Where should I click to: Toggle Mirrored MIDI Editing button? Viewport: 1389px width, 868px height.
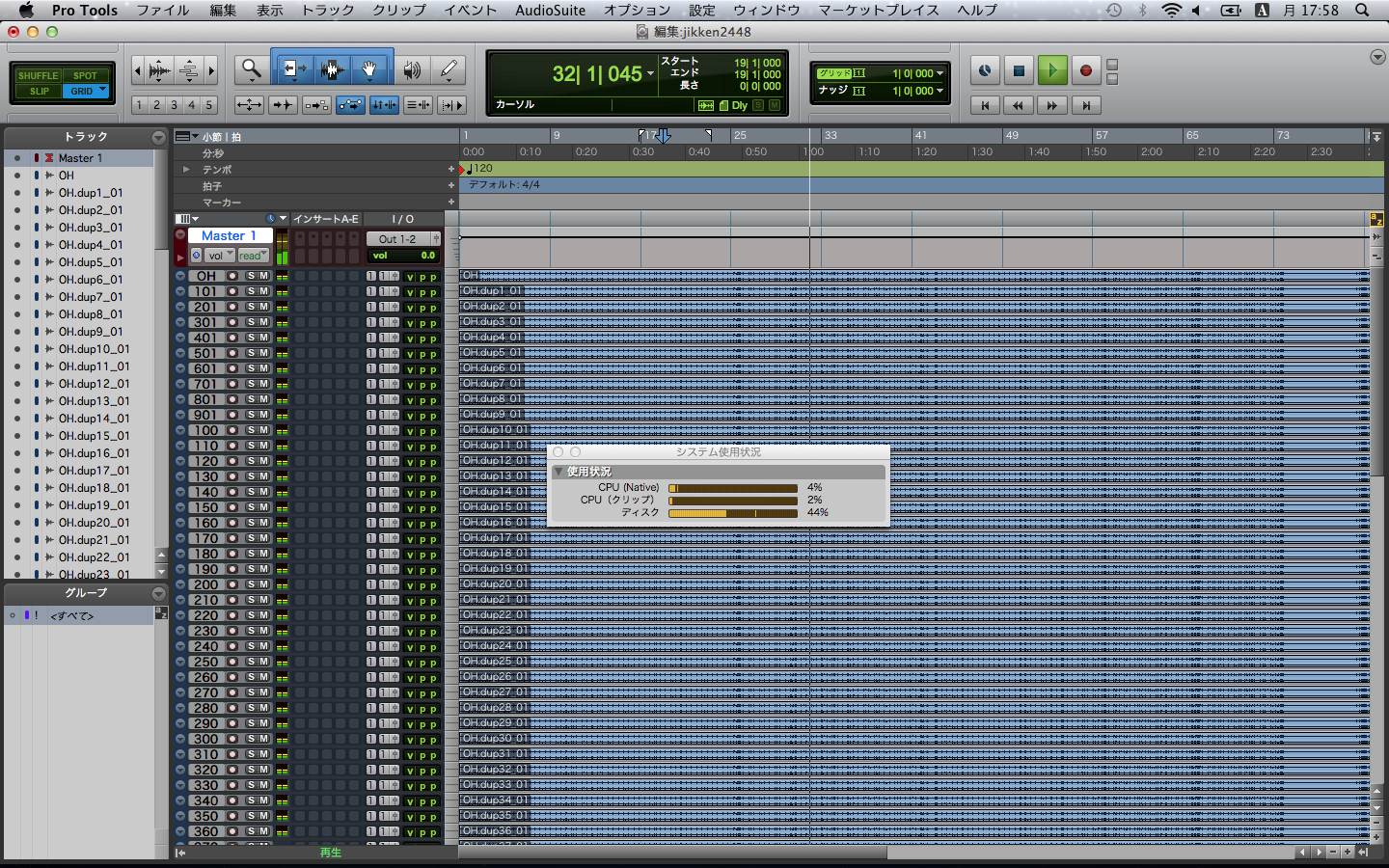(x=316, y=105)
